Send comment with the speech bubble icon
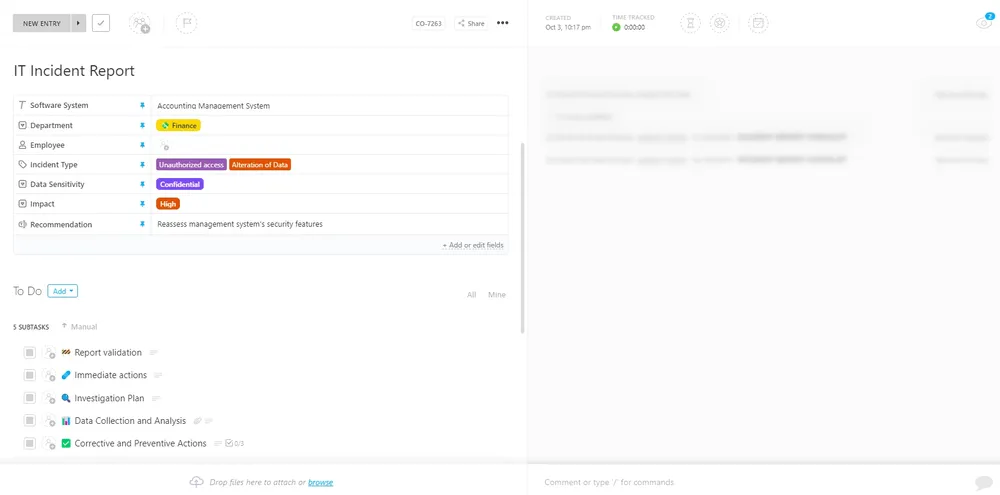Image resolution: width=1000 pixels, height=495 pixels. pyautogui.click(x=984, y=482)
